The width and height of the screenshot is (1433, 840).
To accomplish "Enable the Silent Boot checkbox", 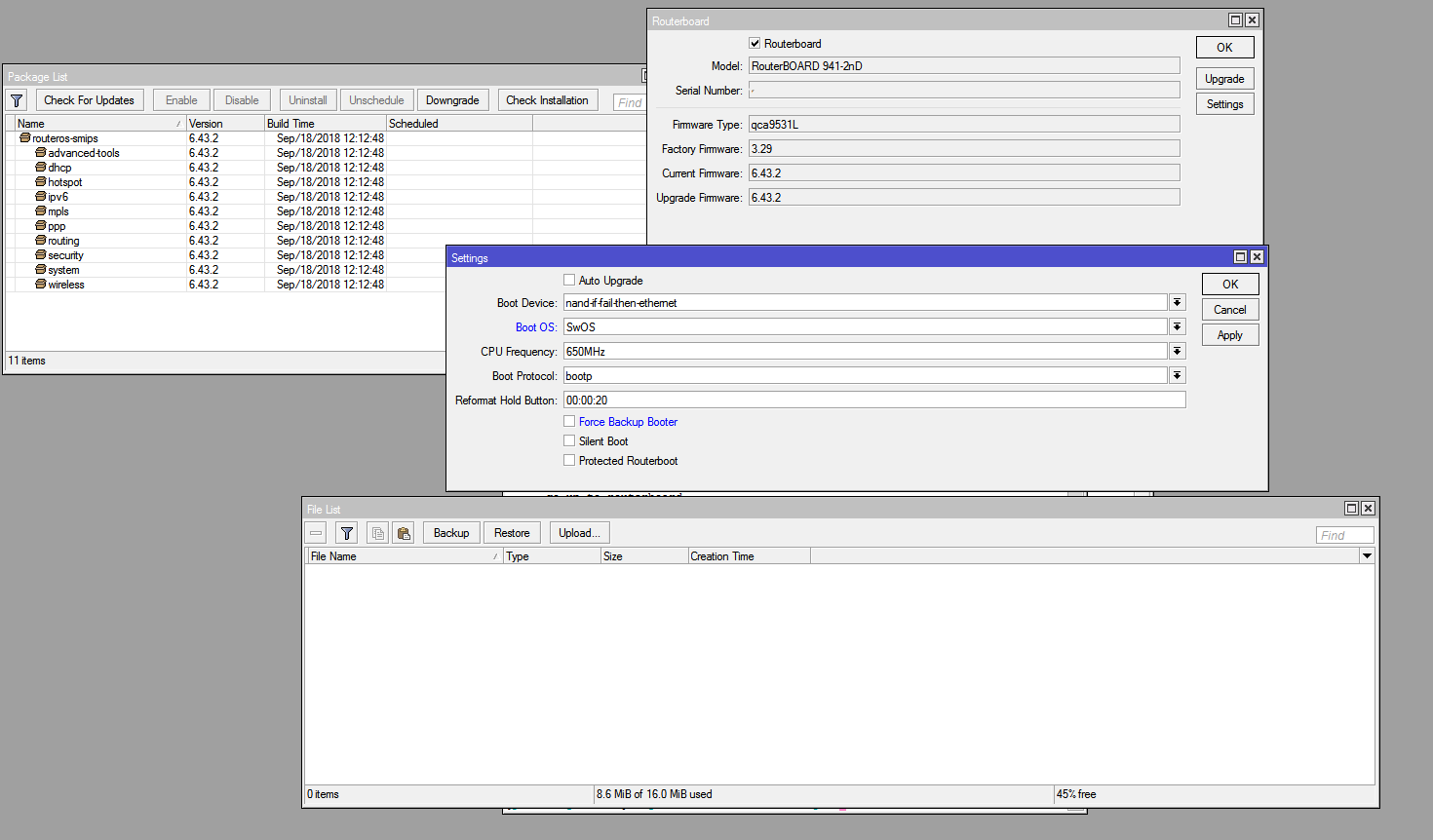I will (569, 441).
